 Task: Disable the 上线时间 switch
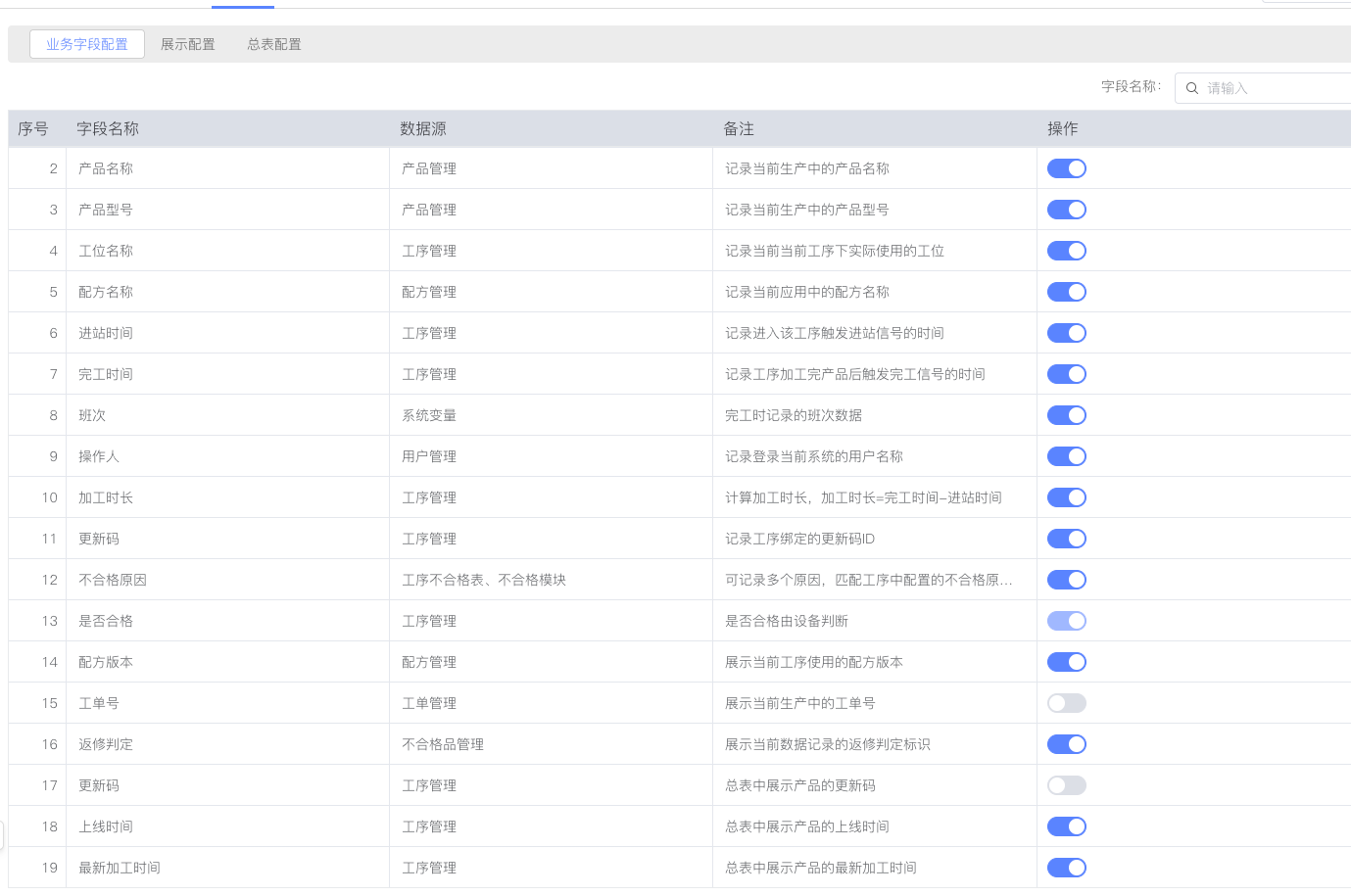pyautogui.click(x=1066, y=826)
